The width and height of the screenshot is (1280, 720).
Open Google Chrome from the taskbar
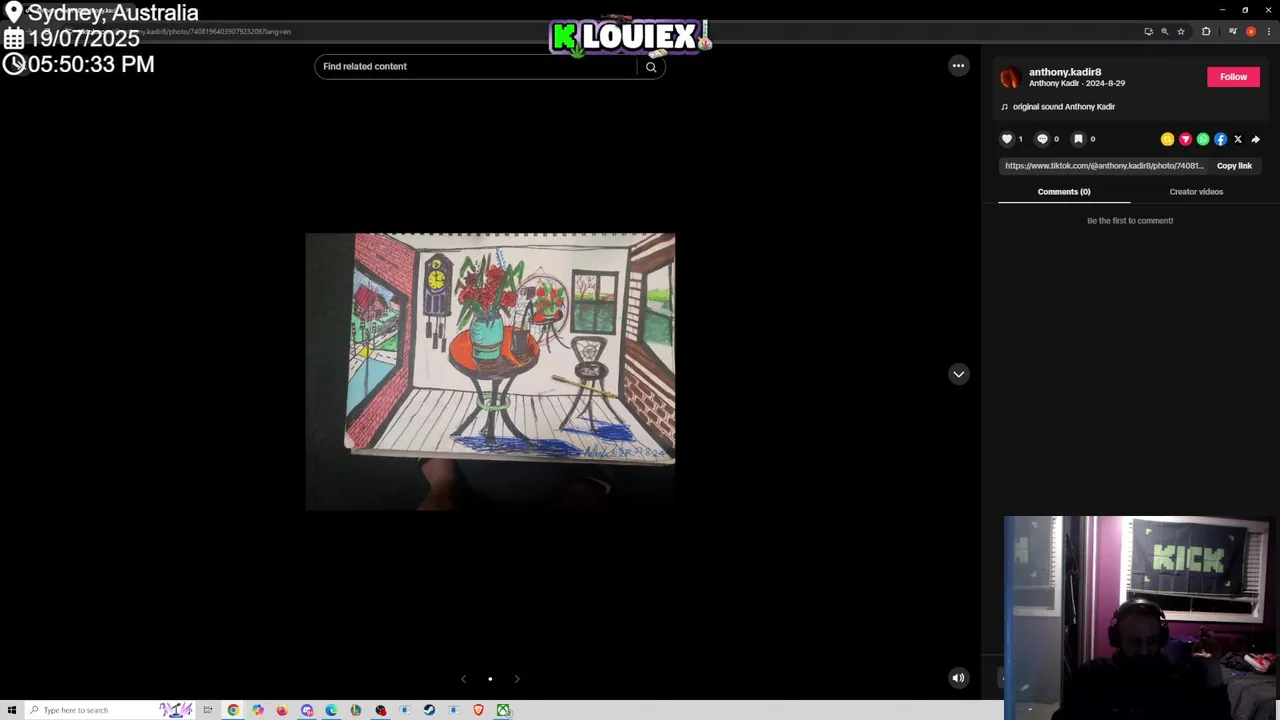pos(233,710)
